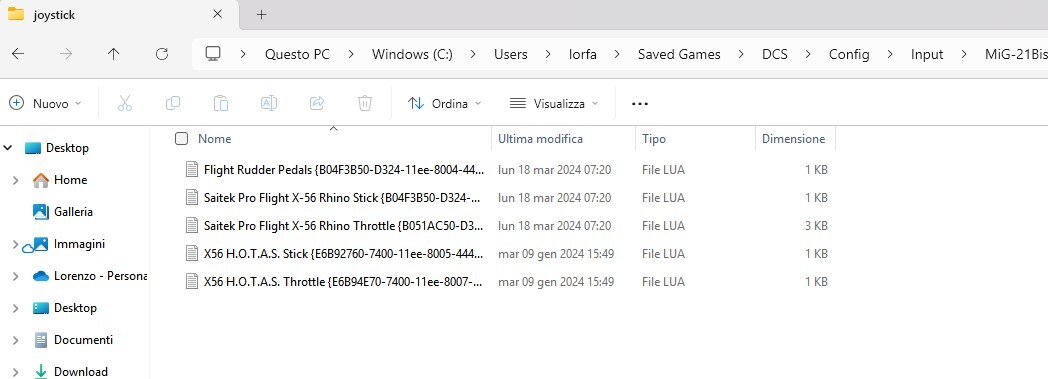Image resolution: width=1048 pixels, height=379 pixels.
Task: Click the Users breadcrumb
Action: point(511,55)
